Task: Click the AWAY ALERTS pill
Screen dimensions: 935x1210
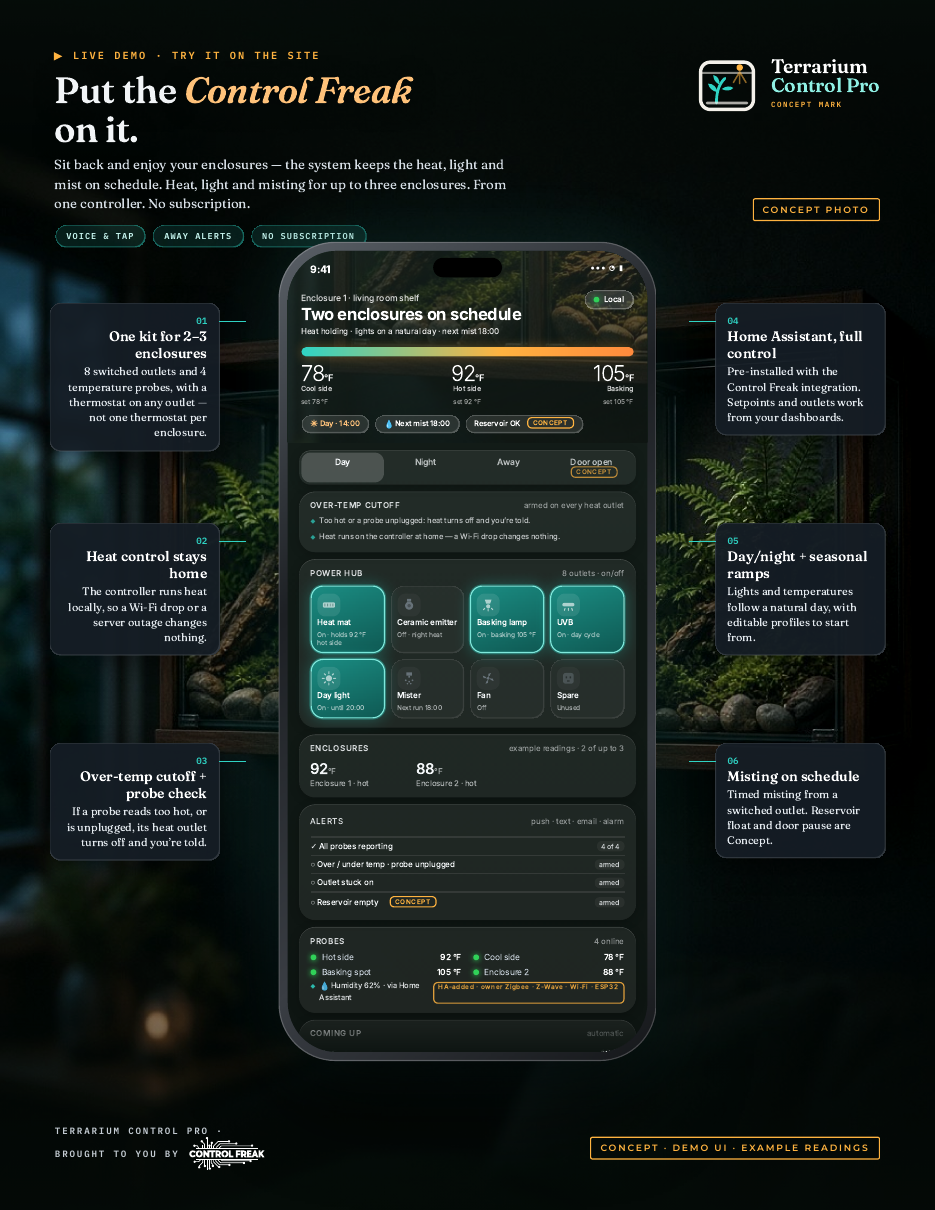Action: [x=198, y=236]
